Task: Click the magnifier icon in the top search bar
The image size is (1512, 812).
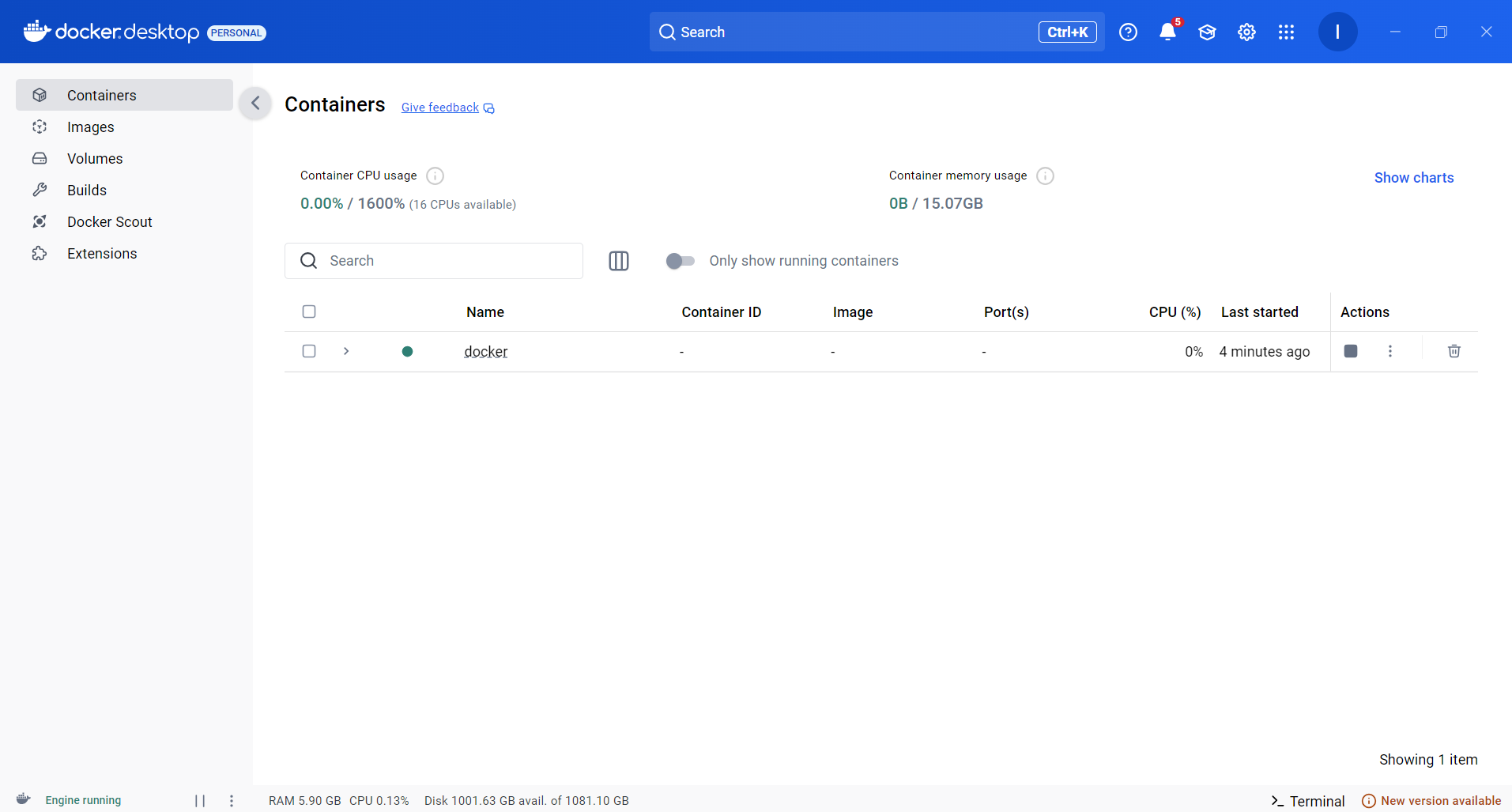Action: 668,32
